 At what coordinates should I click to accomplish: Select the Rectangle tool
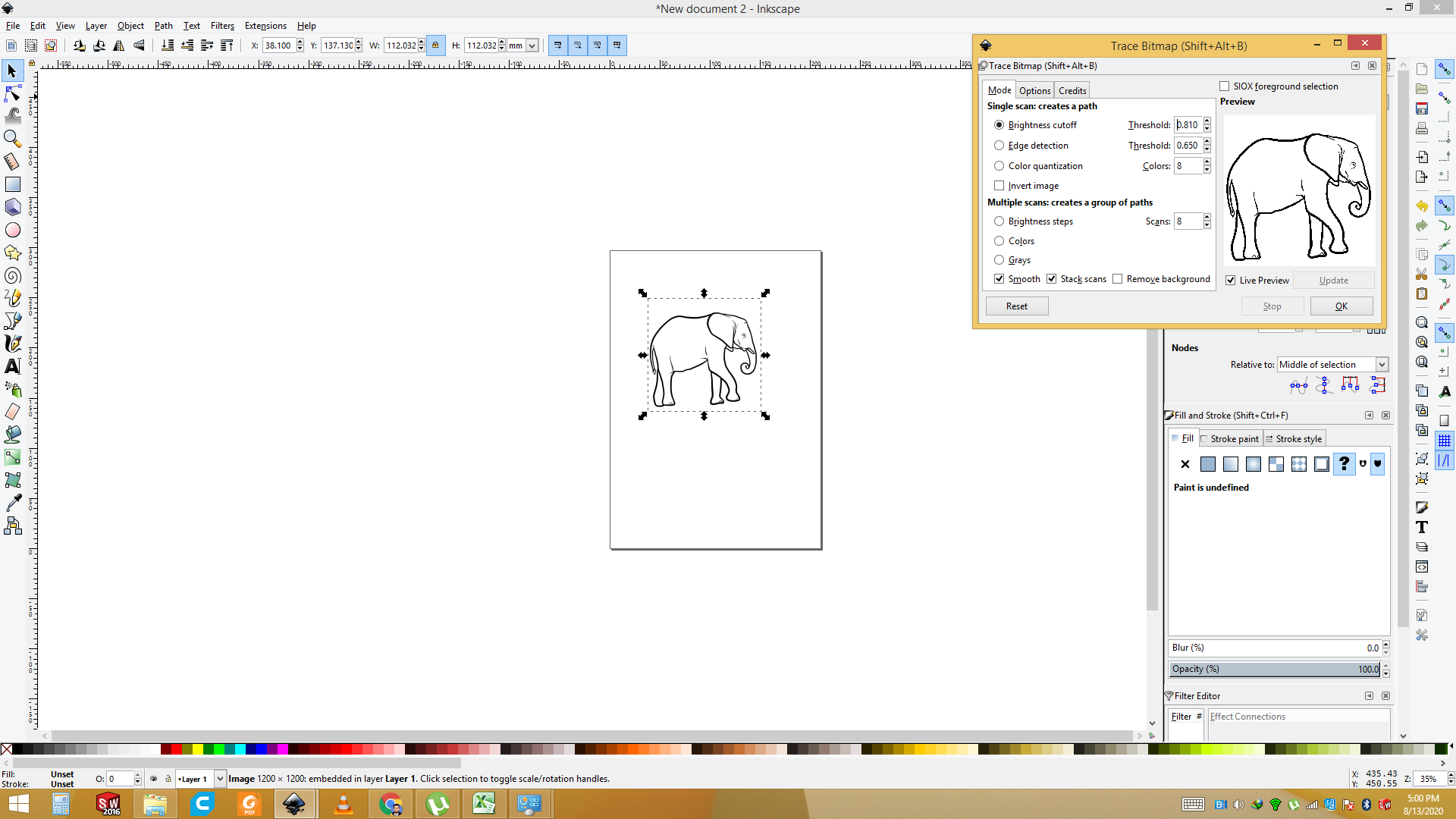[x=12, y=184]
